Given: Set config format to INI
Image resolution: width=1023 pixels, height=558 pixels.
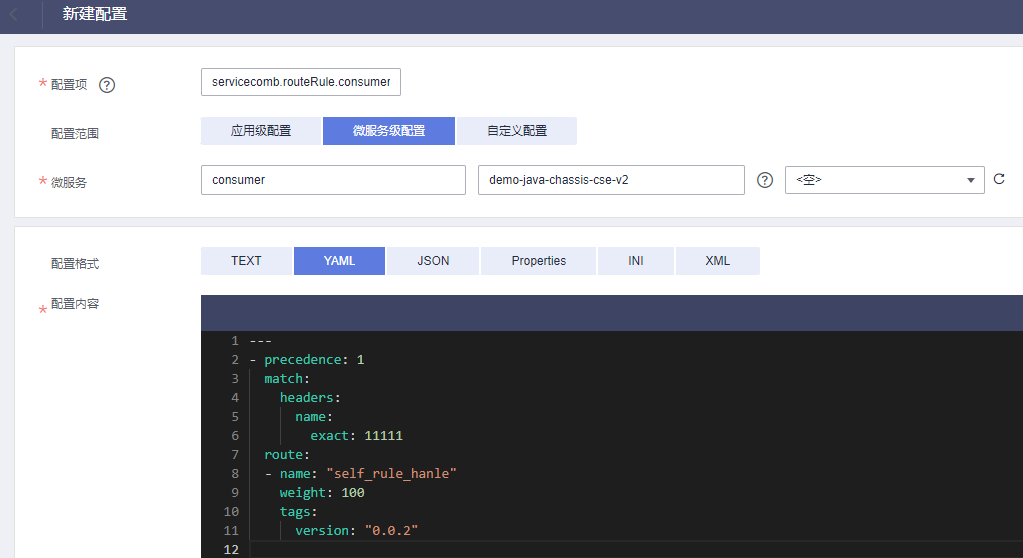Looking at the screenshot, I should coord(636,261).
